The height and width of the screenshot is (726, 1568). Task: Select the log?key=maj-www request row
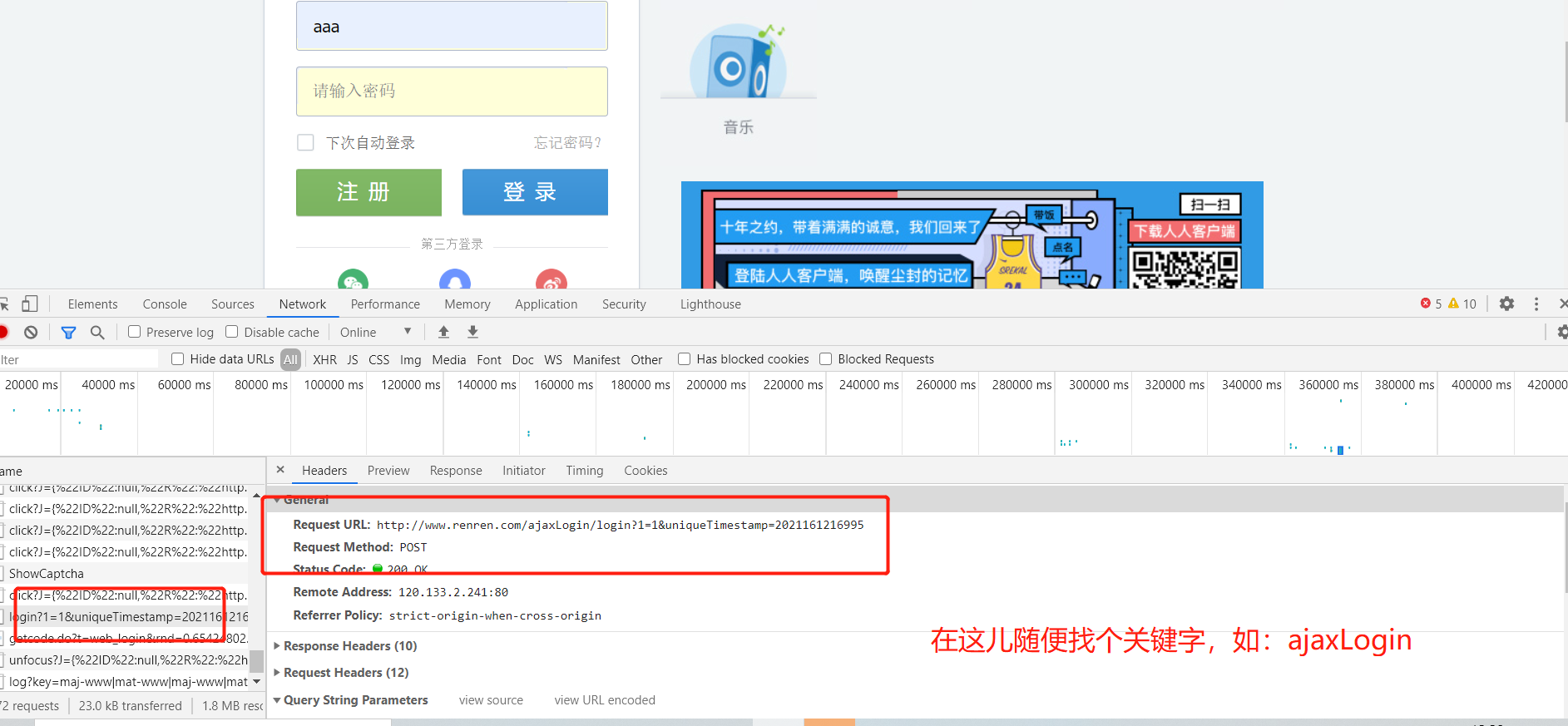pyautogui.click(x=125, y=681)
